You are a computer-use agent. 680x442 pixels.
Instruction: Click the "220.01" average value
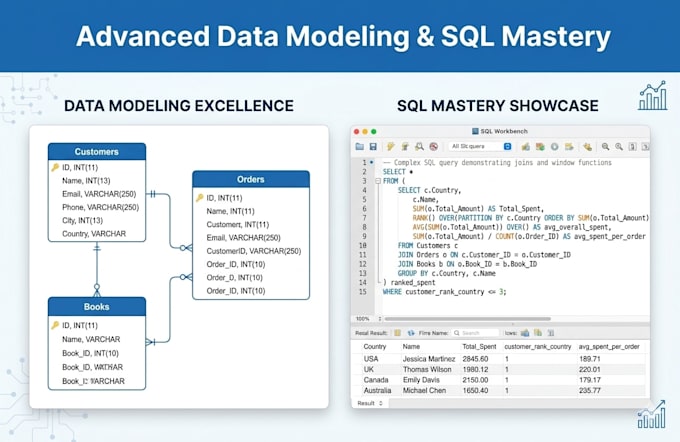point(590,370)
